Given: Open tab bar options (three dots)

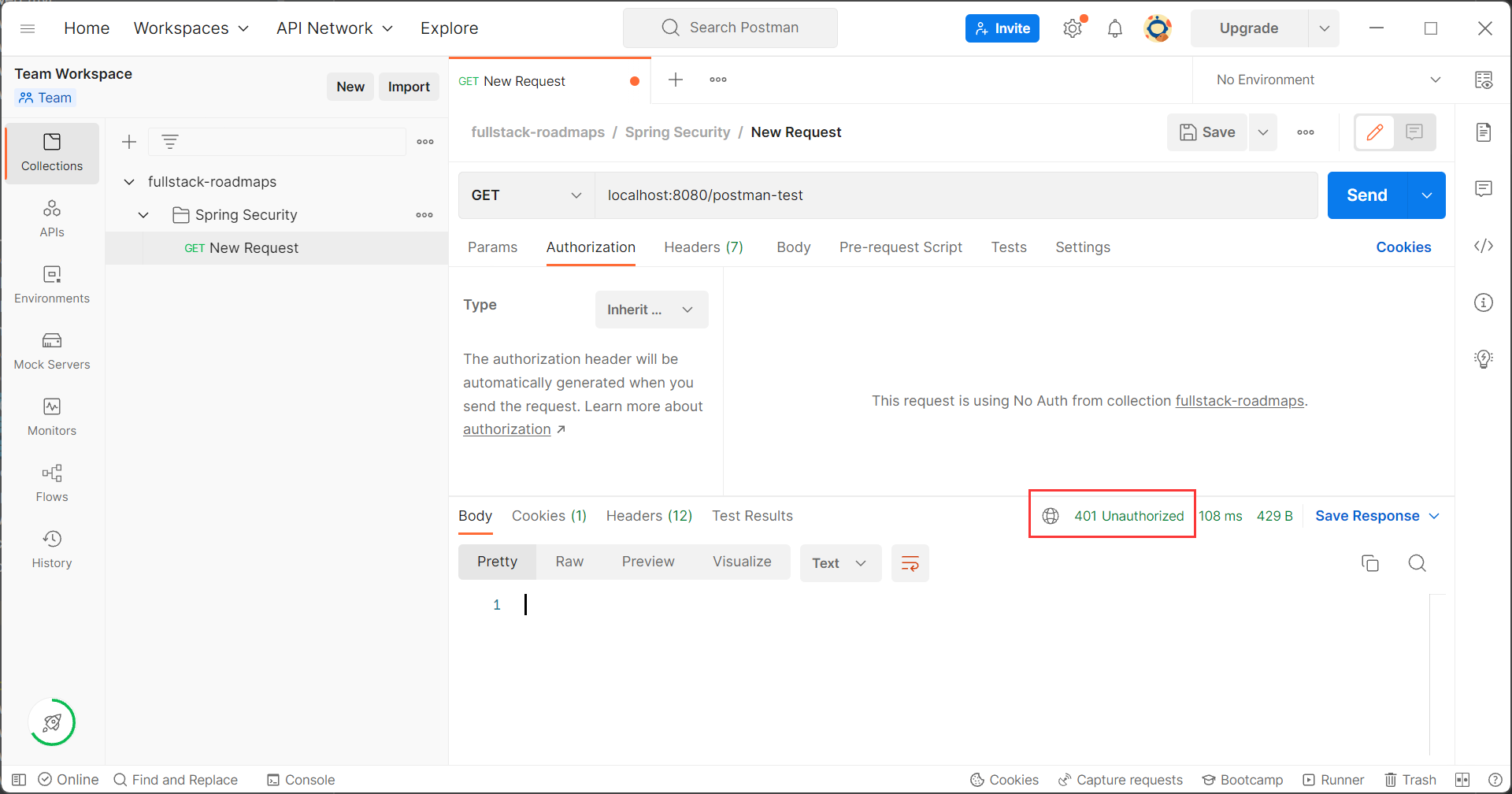Looking at the screenshot, I should 718,80.
